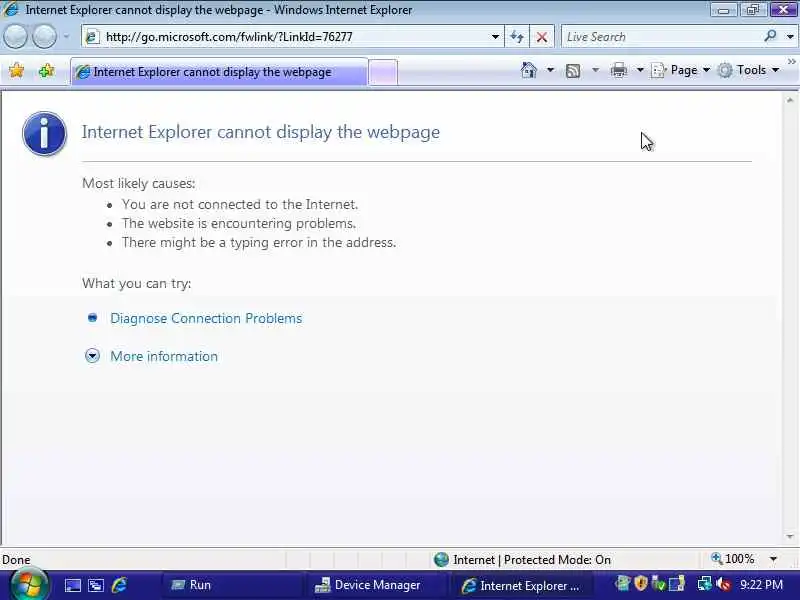The height and width of the screenshot is (600, 800).
Task: Click the blue information icon
Action: point(44,134)
